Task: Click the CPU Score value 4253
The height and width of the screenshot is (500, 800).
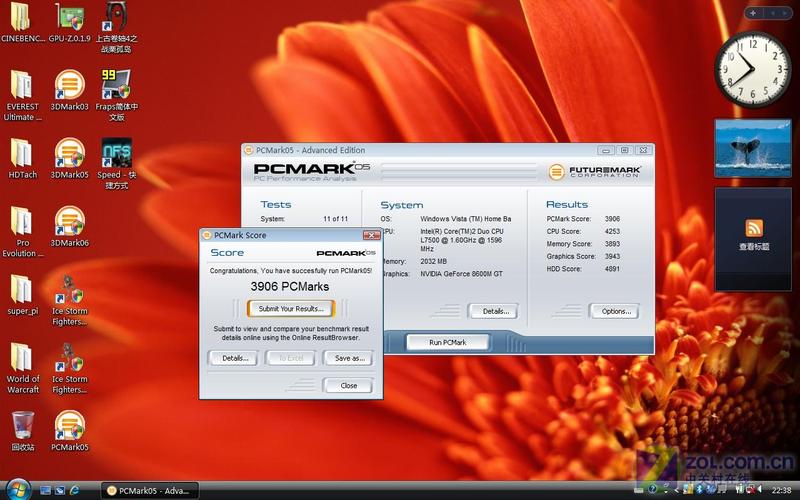Action: 612,231
